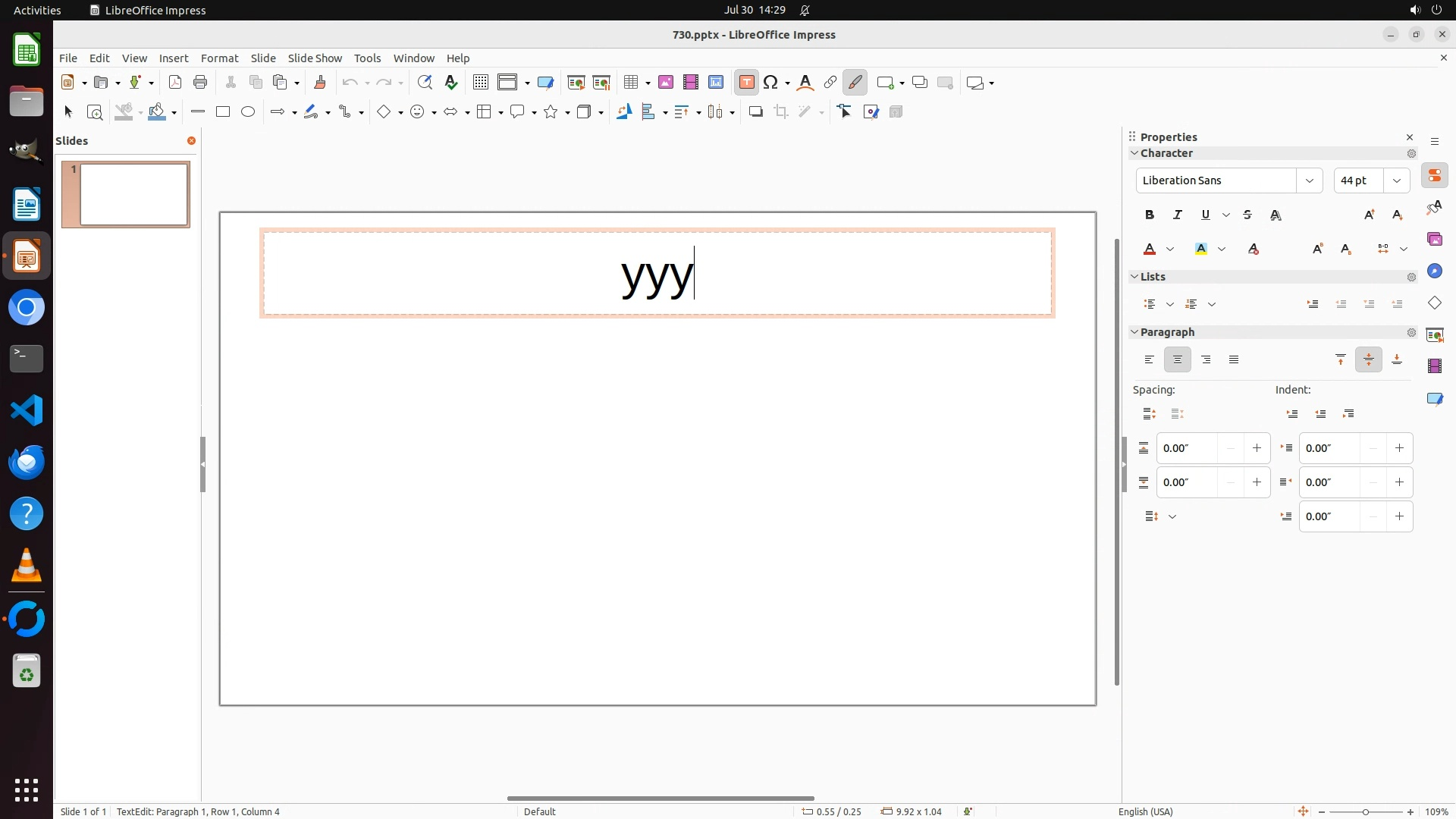Close the Slides panel
1456x819 pixels.
[x=191, y=141]
